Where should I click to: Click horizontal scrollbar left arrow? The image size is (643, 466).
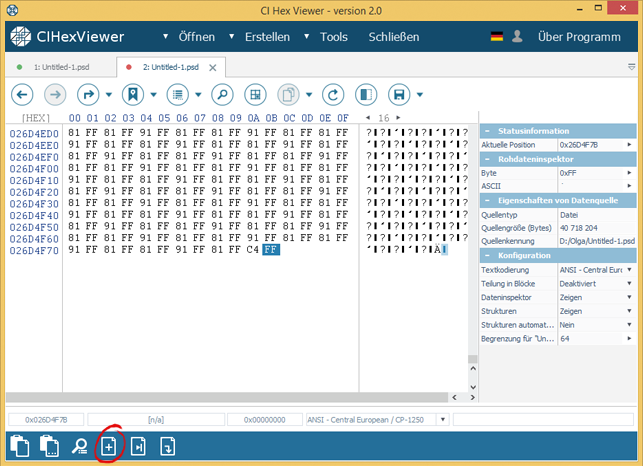[454, 397]
